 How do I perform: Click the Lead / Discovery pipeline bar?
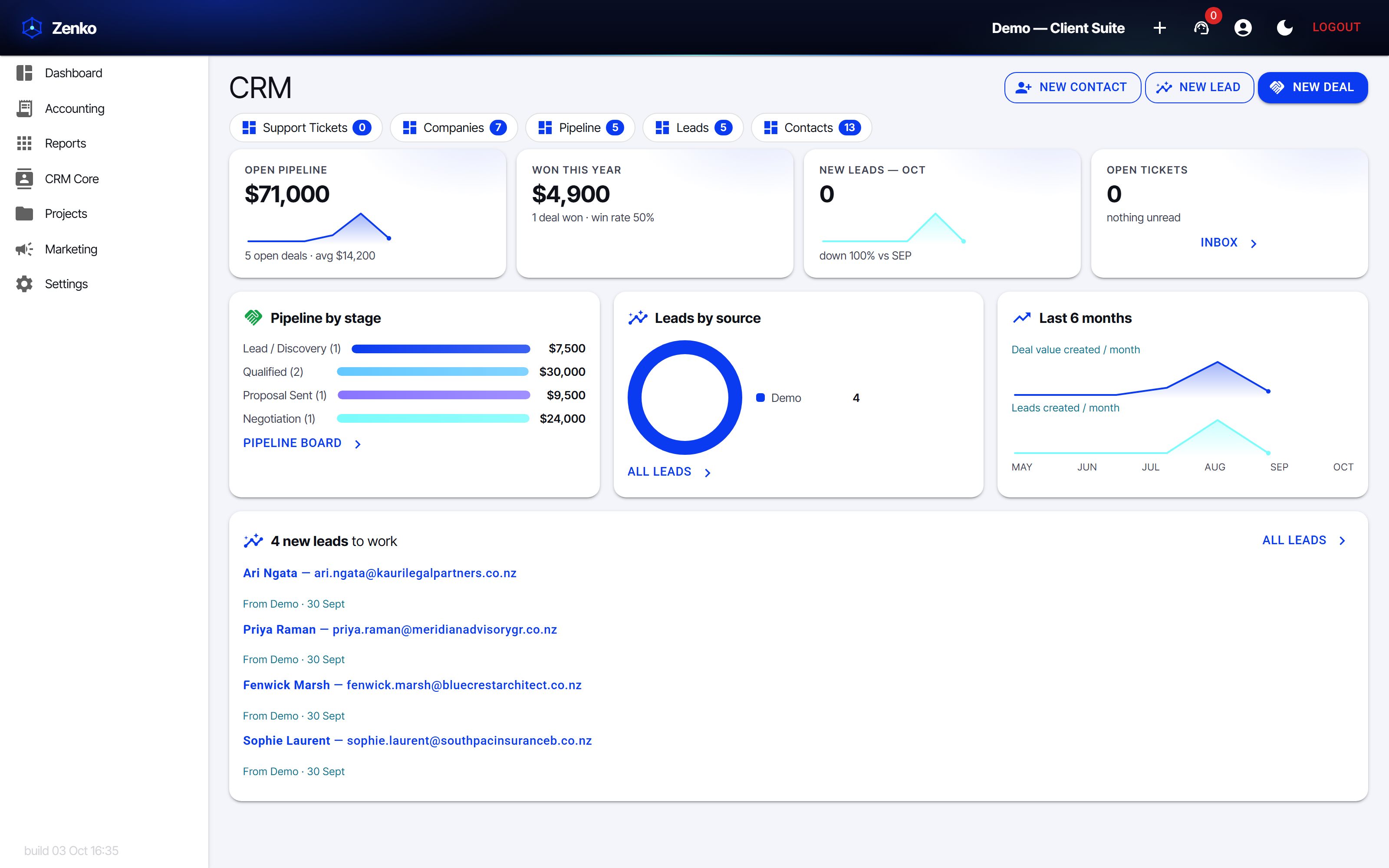pos(441,349)
